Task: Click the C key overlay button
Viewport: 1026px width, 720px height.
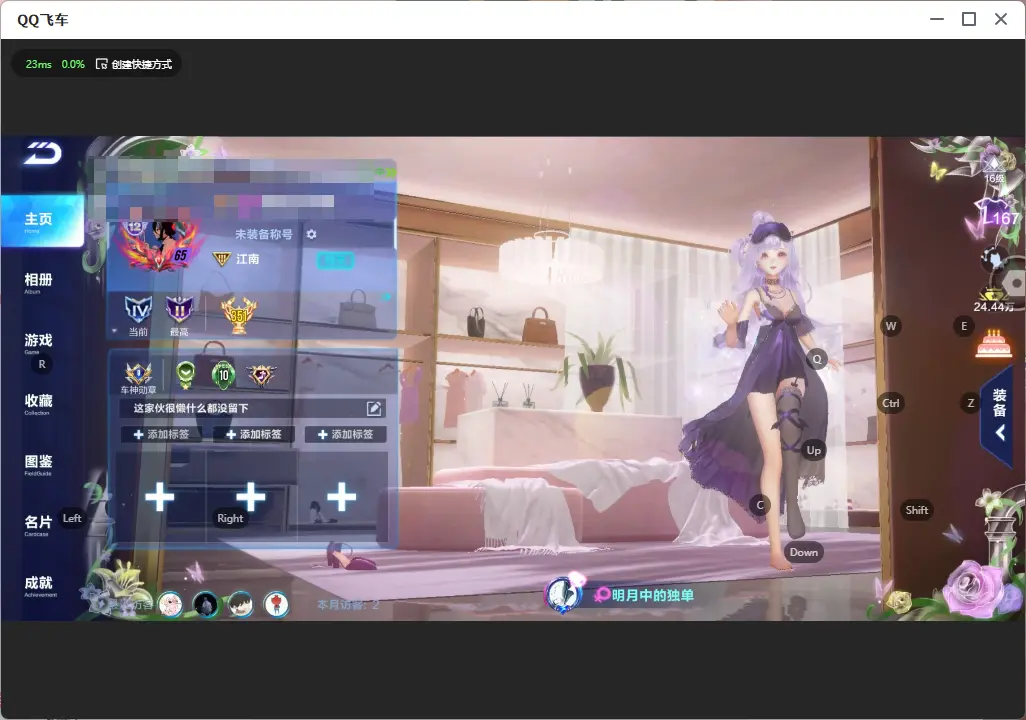Action: (x=760, y=505)
